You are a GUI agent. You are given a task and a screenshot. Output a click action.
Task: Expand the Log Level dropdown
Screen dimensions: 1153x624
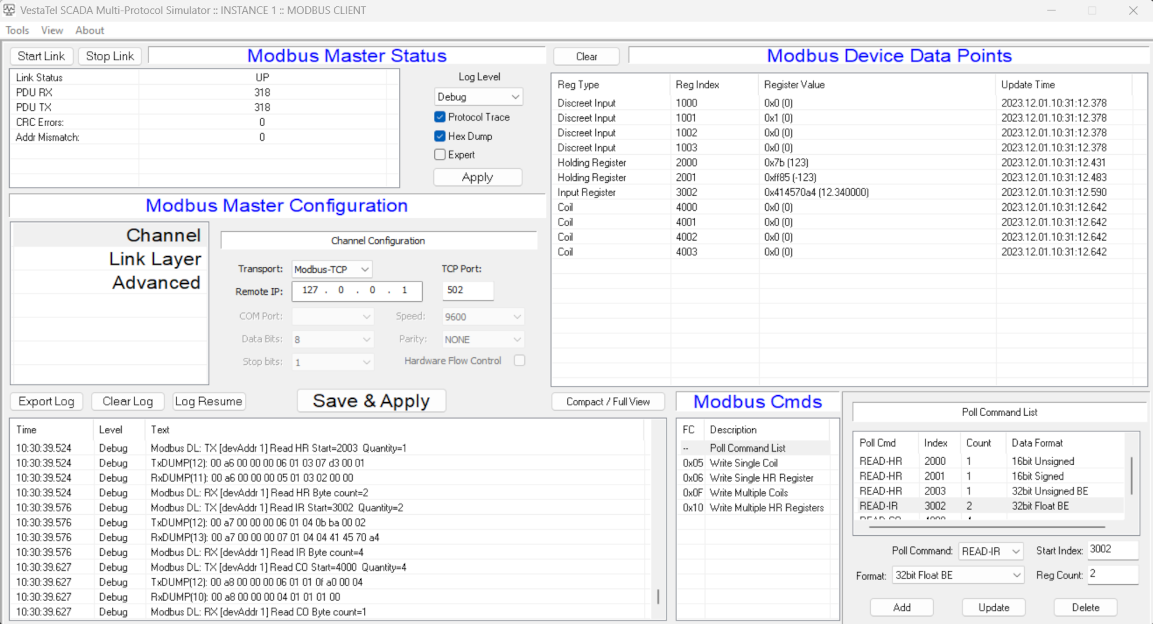(478, 97)
